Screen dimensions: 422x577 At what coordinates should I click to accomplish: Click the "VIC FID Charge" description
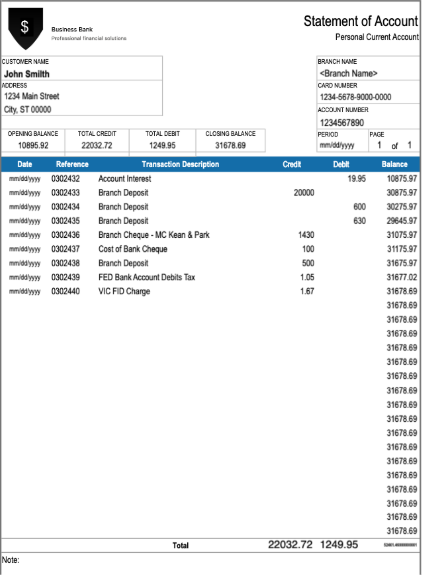(124, 291)
